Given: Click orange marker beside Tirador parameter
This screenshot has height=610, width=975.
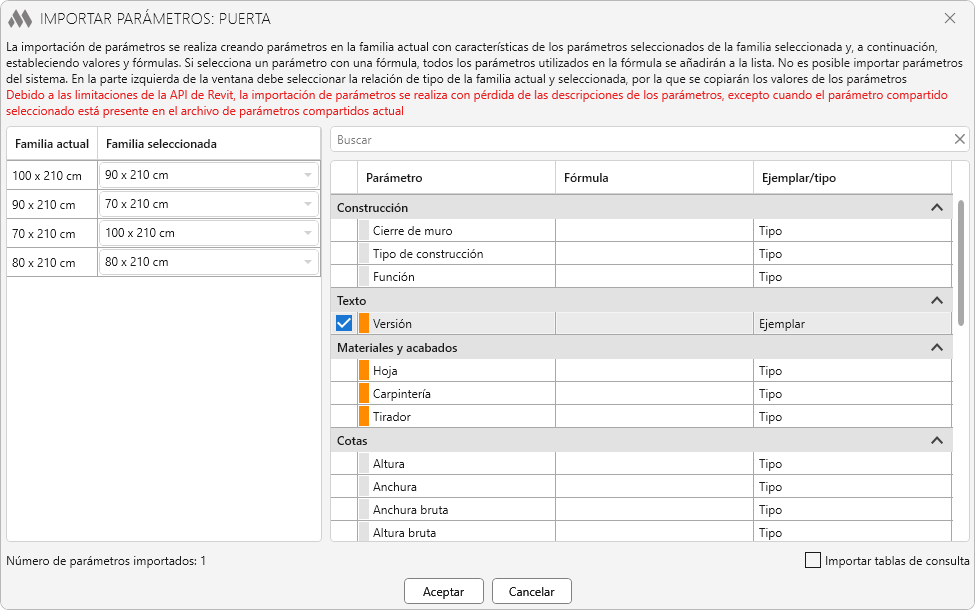Looking at the screenshot, I should 364,417.
